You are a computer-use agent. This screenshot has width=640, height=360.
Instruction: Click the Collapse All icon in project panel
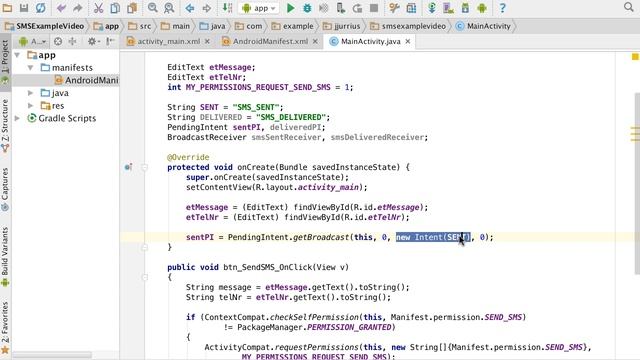(73, 42)
